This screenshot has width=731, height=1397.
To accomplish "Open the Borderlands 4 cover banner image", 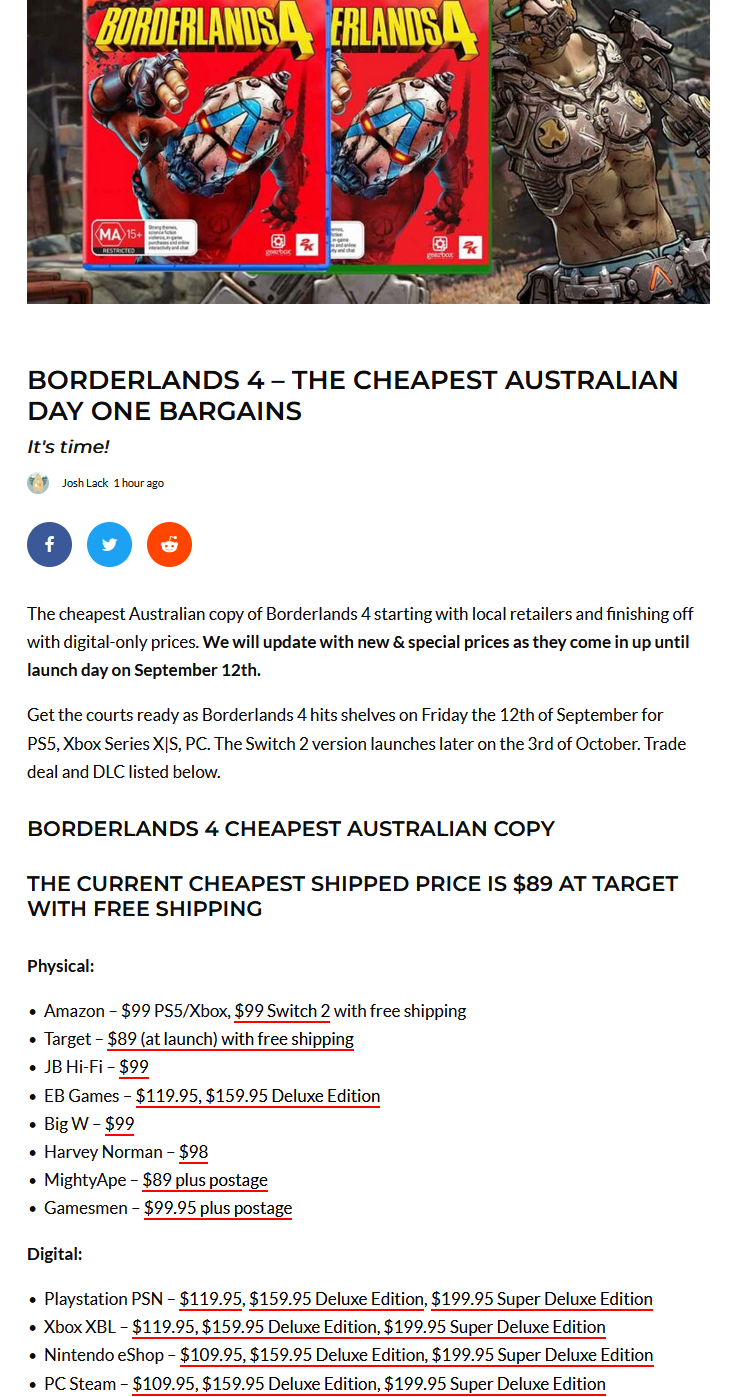I will pyautogui.click(x=368, y=151).
